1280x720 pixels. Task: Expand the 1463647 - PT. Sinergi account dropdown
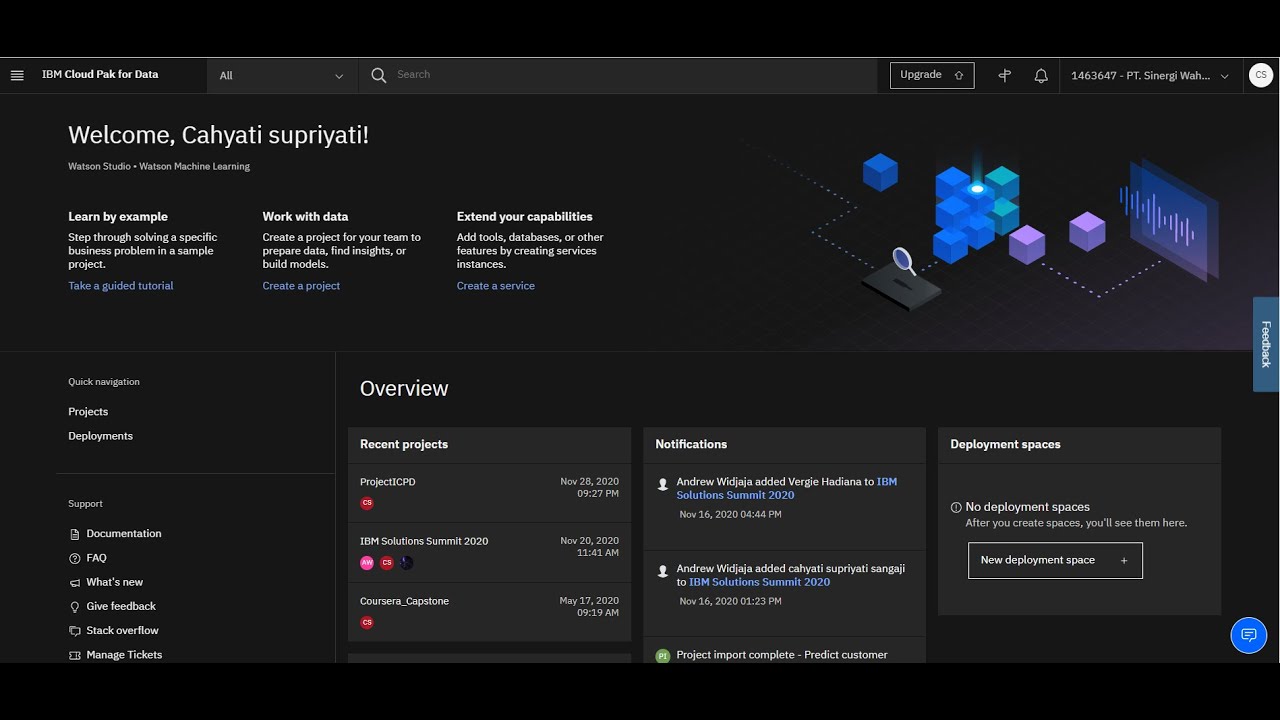pyautogui.click(x=1150, y=75)
